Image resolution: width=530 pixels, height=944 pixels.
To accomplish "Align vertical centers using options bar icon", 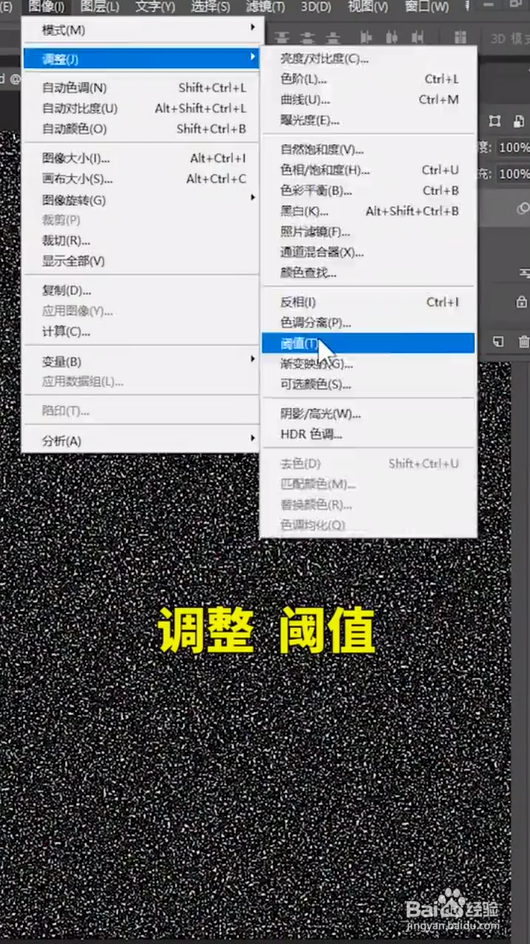I will click(x=308, y=38).
